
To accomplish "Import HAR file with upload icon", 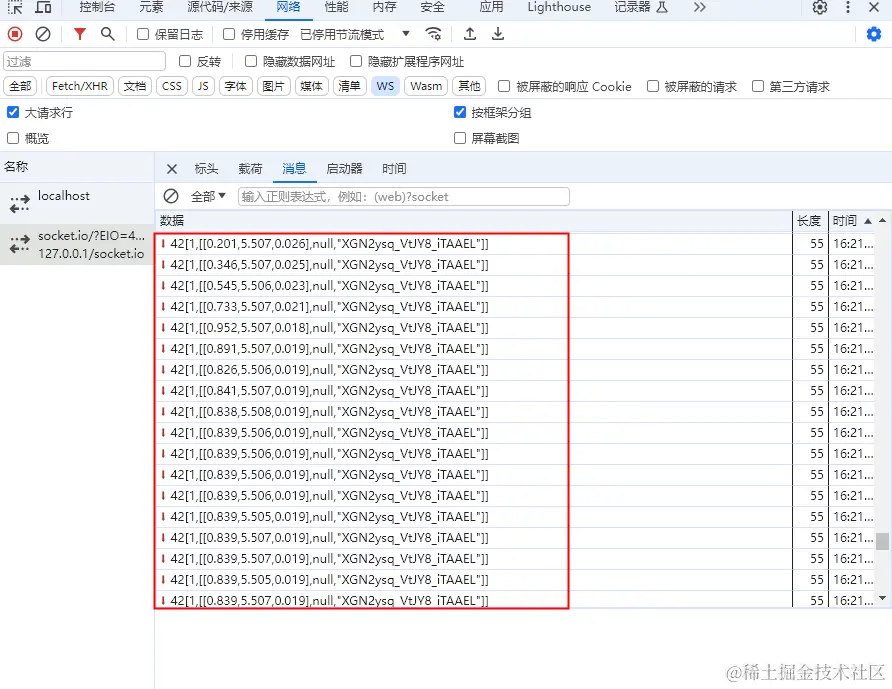I will pos(470,34).
